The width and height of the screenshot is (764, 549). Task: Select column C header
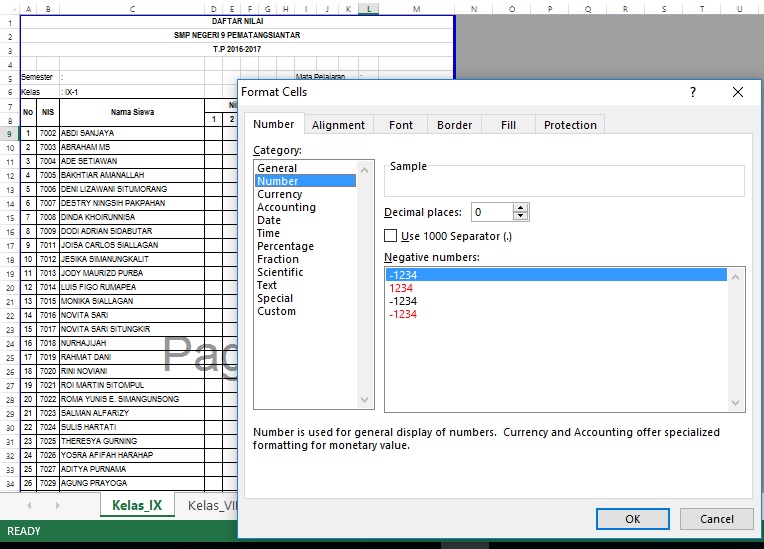(132, 9)
